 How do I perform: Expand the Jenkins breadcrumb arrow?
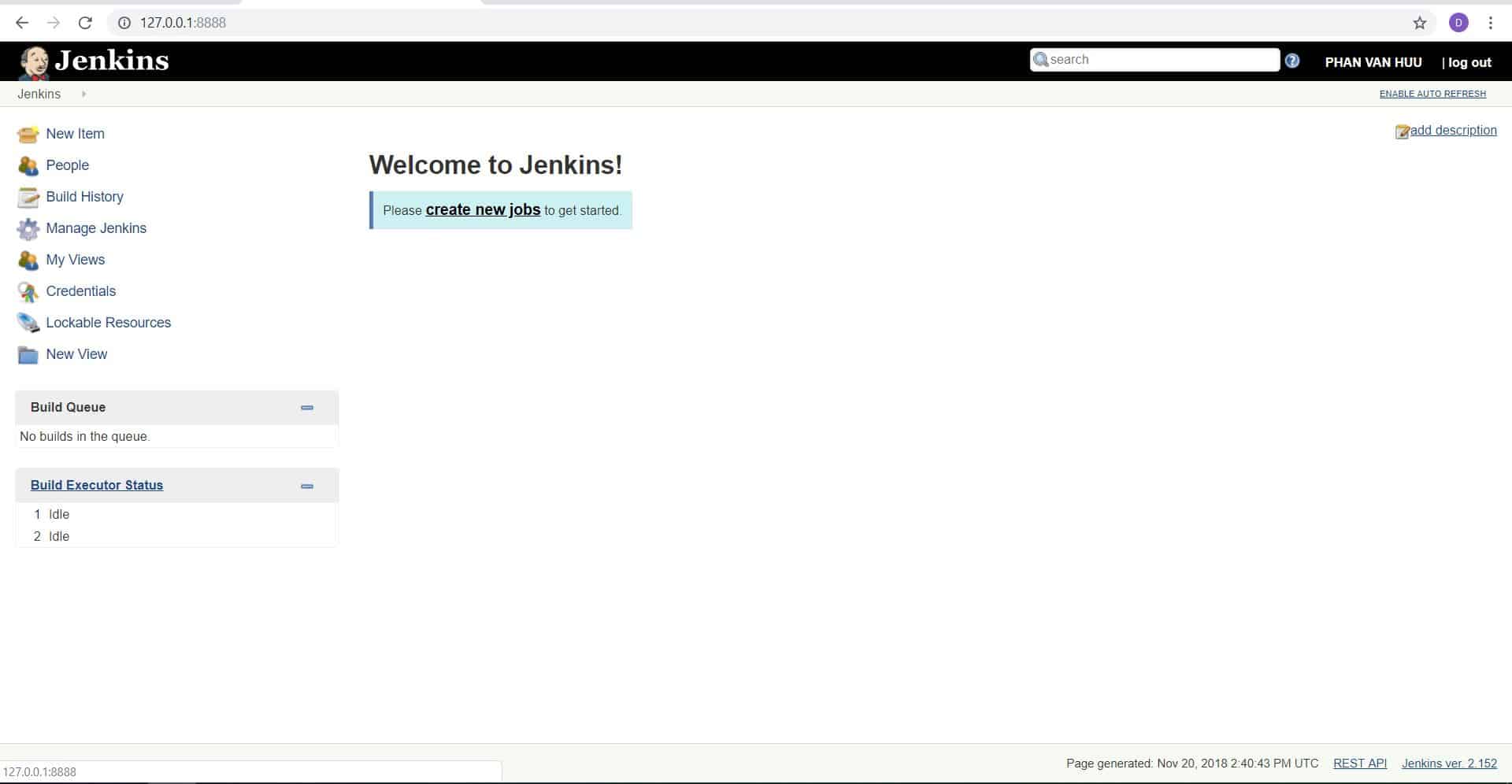(x=83, y=94)
